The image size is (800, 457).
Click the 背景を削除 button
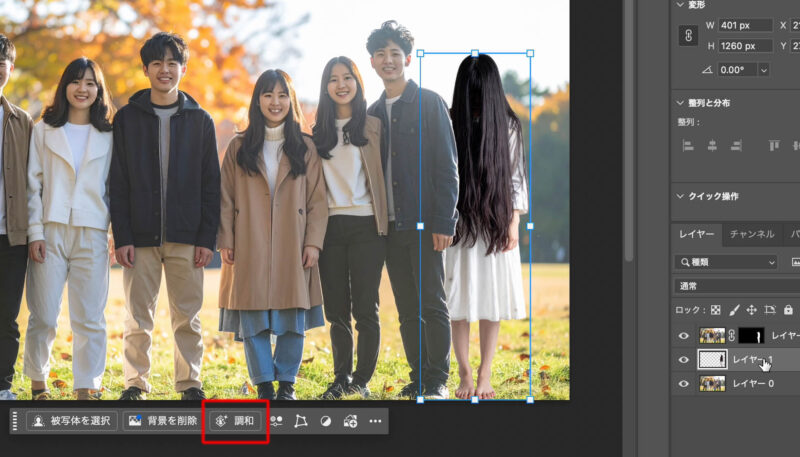(163, 421)
